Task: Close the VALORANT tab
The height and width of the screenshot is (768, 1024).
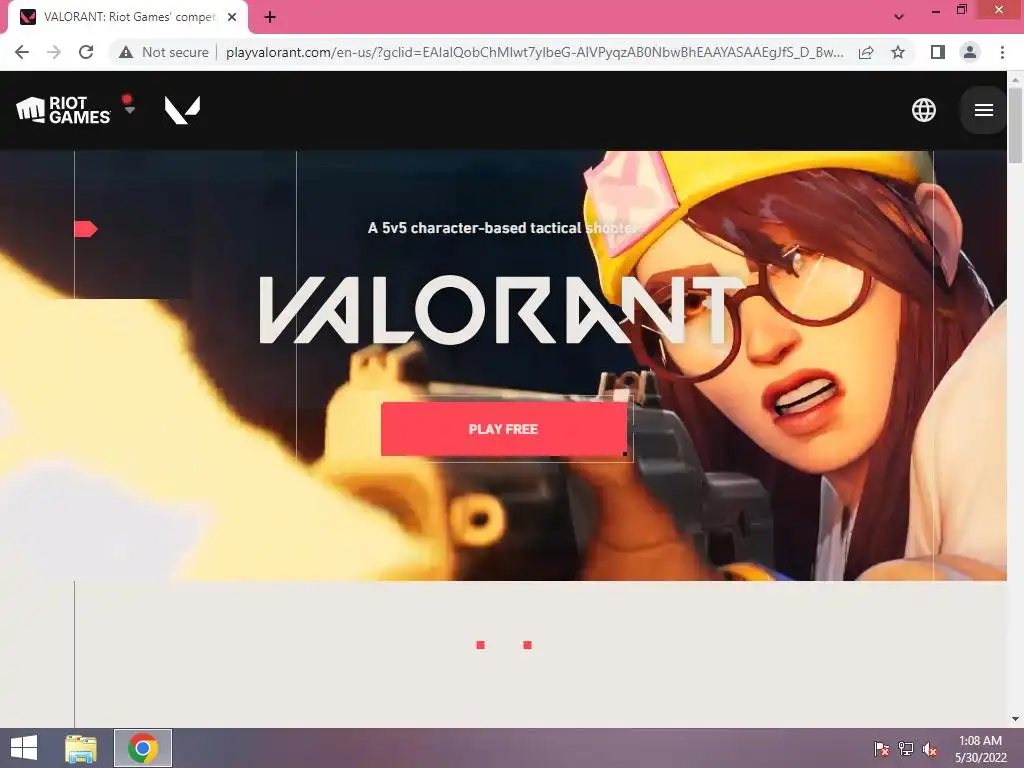Action: 232,17
